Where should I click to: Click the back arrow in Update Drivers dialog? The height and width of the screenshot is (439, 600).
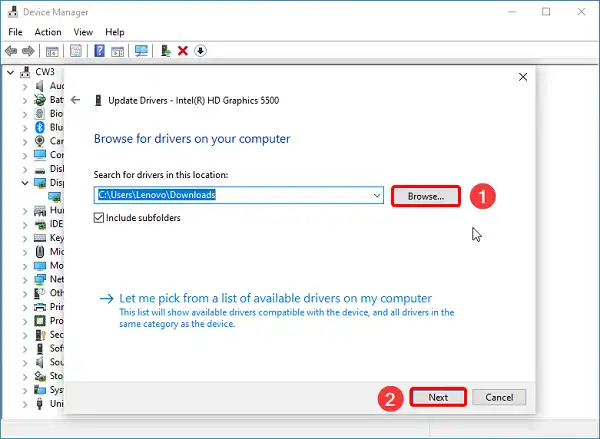75,100
